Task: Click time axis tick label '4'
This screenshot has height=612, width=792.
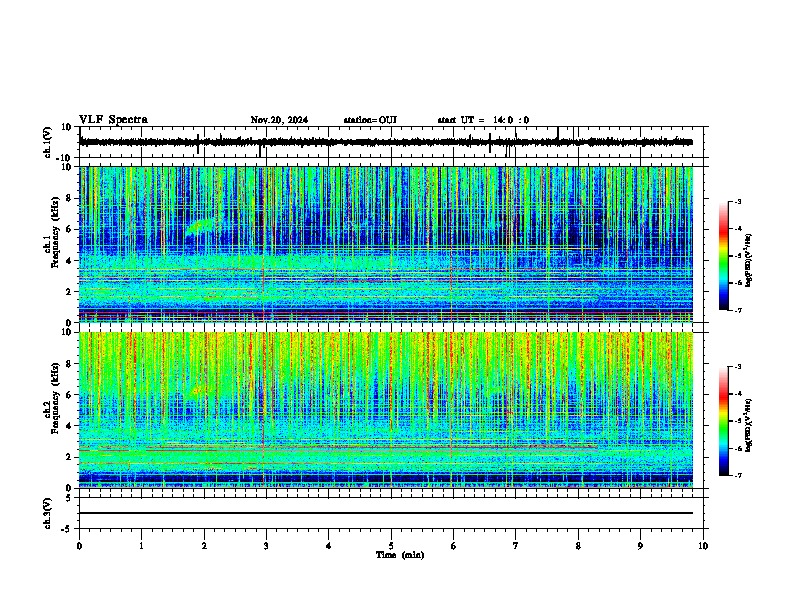Action: tap(329, 546)
